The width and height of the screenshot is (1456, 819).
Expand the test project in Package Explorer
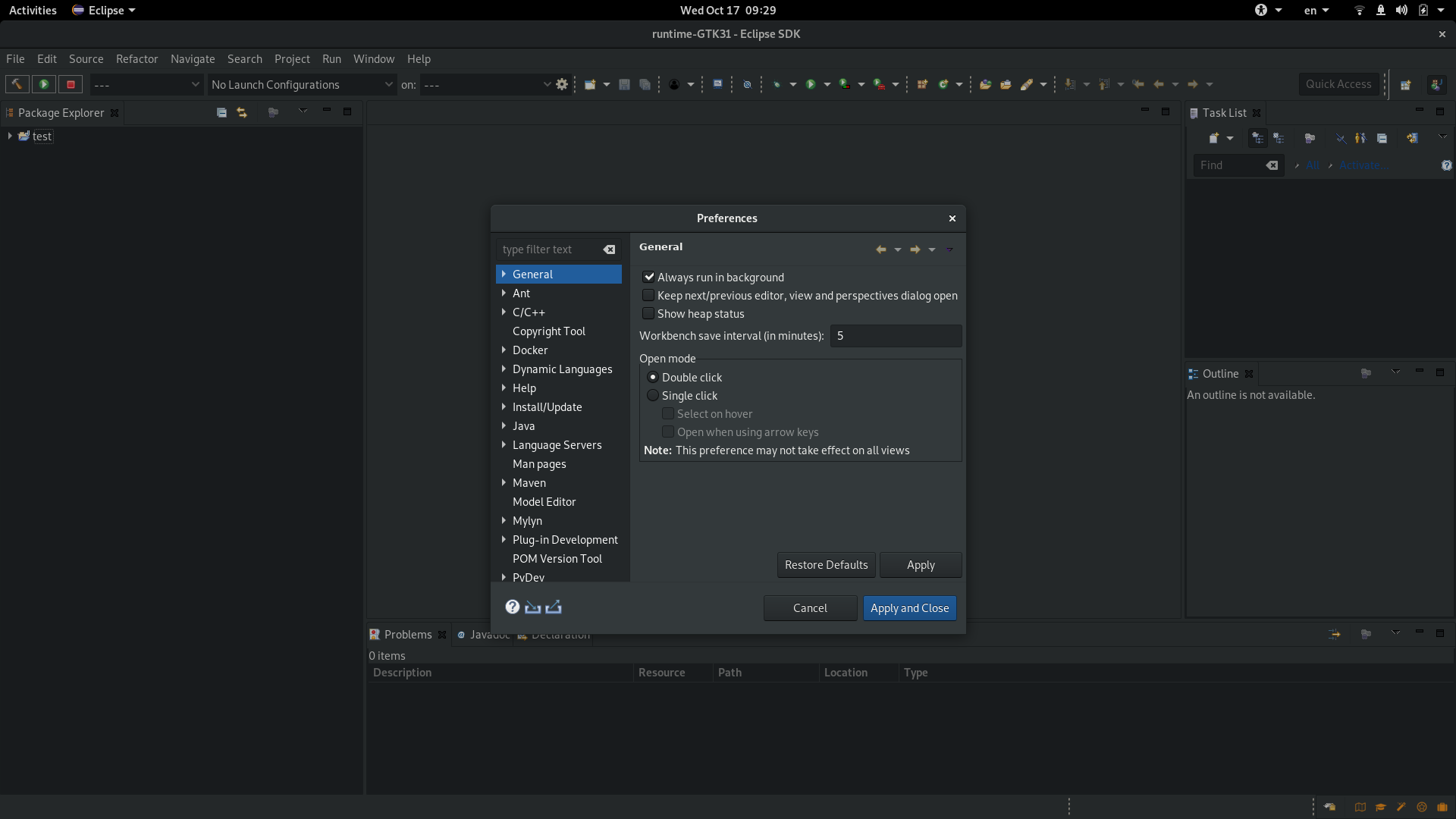[x=9, y=136]
